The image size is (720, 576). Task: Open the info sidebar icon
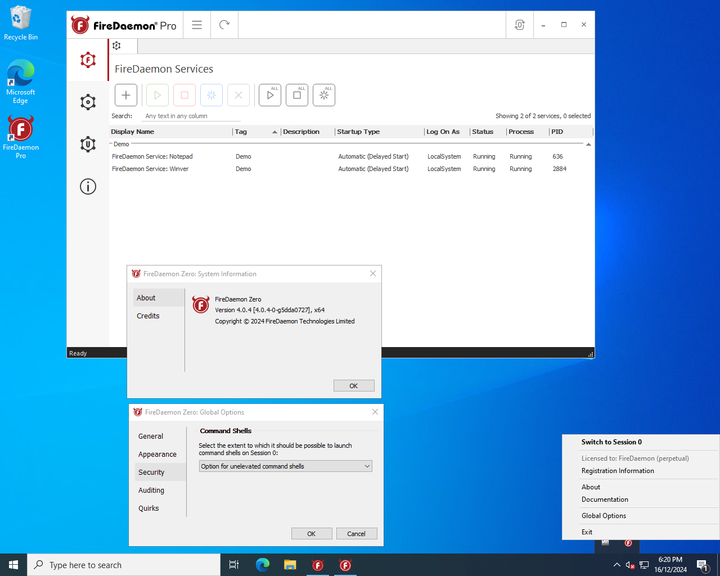(x=88, y=186)
